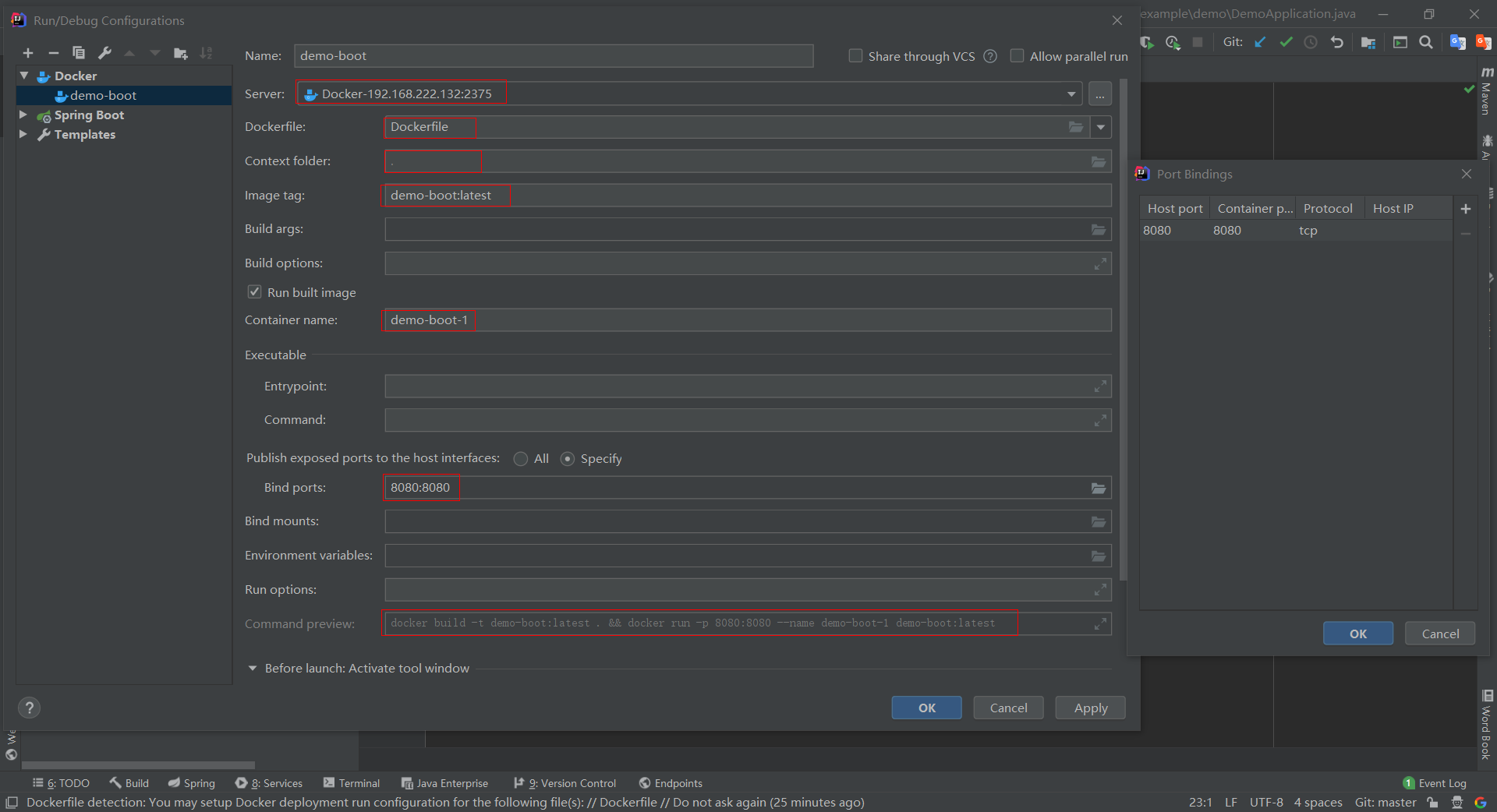Collapse the Docker tree node
Screen dimensions: 1497x812
point(24,76)
